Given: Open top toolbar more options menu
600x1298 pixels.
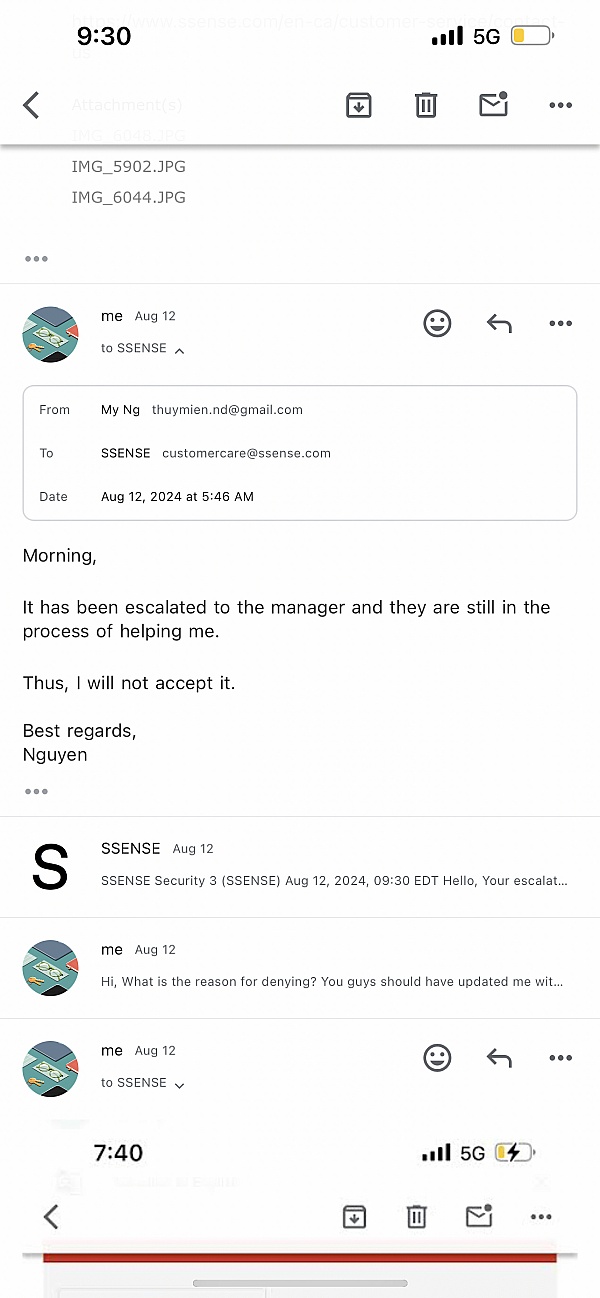Looking at the screenshot, I should 560,105.
